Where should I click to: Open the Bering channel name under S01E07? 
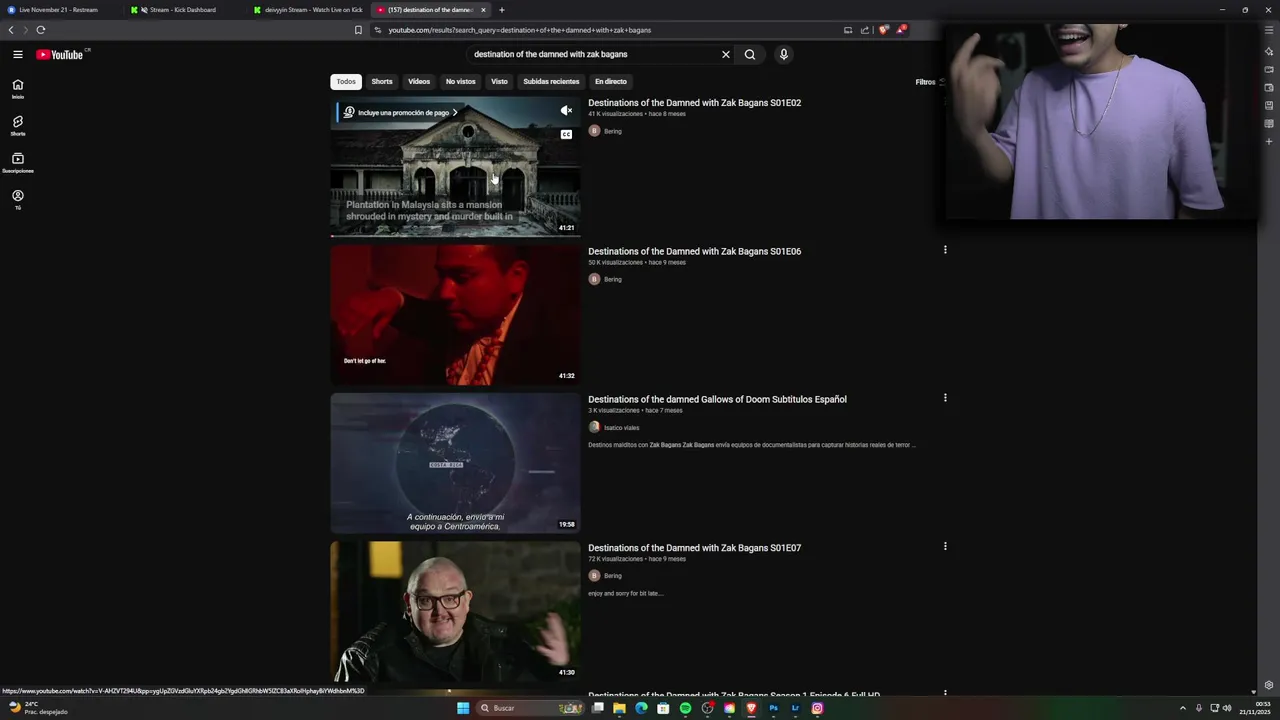pos(613,576)
